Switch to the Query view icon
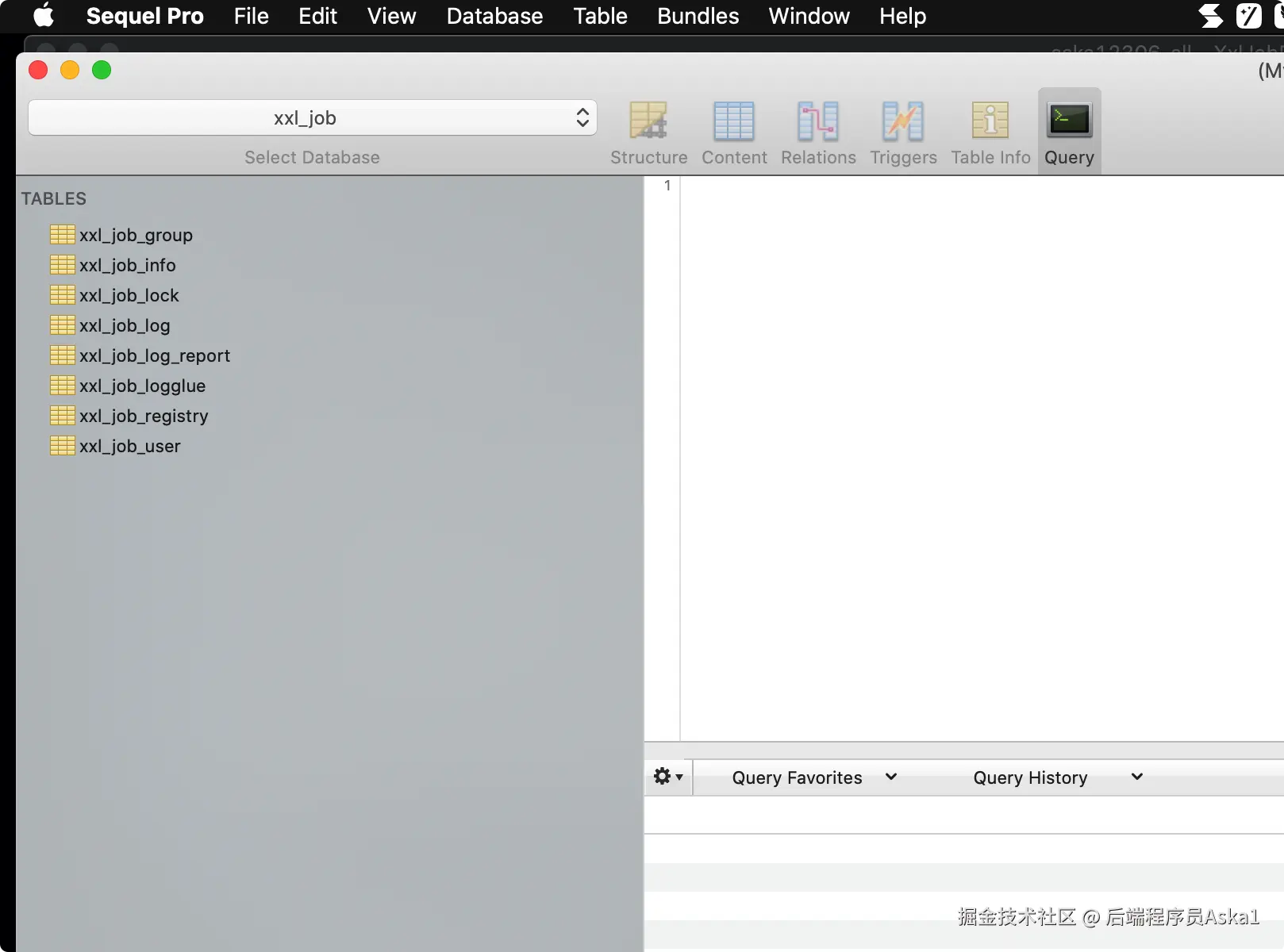This screenshot has width=1284, height=952. click(1070, 121)
